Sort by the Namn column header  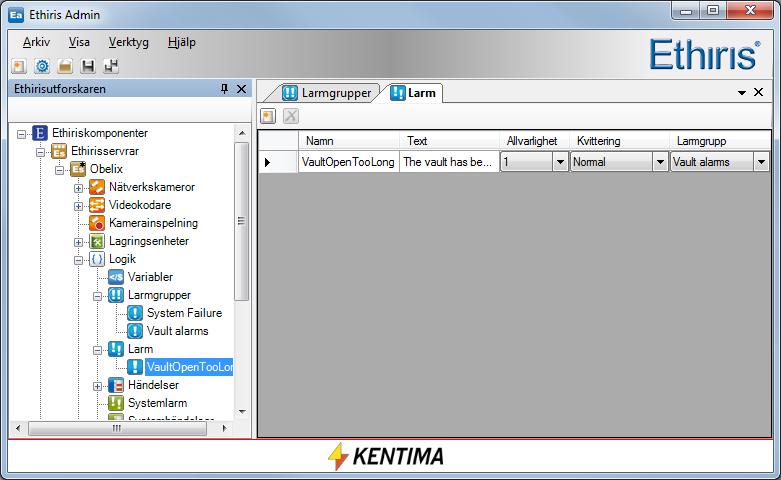pyautogui.click(x=349, y=141)
